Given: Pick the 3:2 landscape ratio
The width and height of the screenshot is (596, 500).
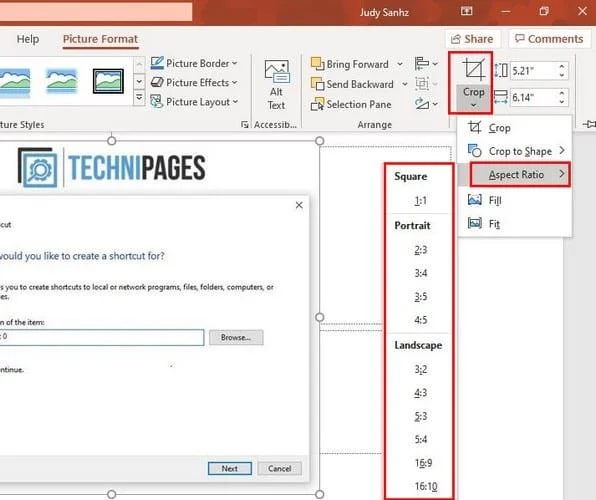Looking at the screenshot, I should (420, 369).
